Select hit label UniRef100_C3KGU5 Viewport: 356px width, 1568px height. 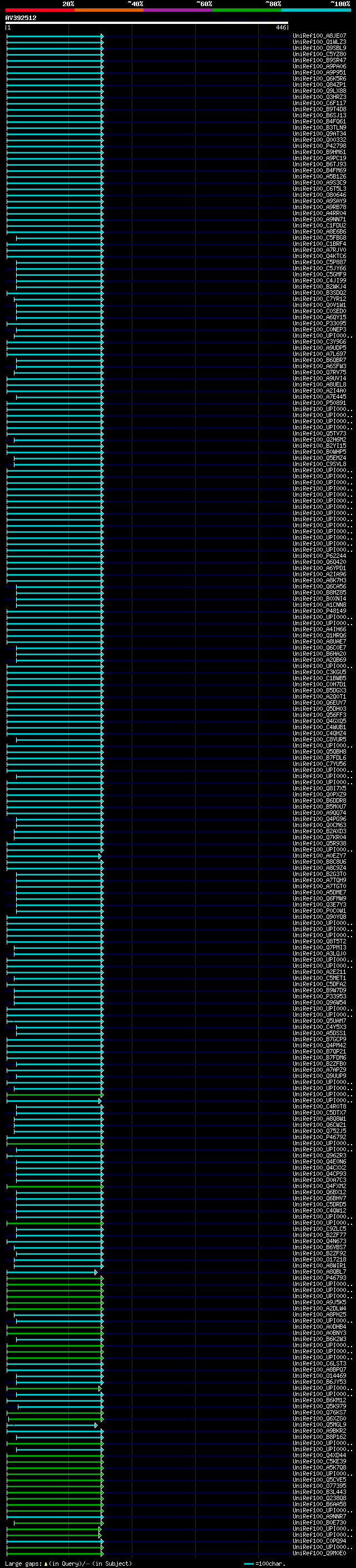coord(319,672)
